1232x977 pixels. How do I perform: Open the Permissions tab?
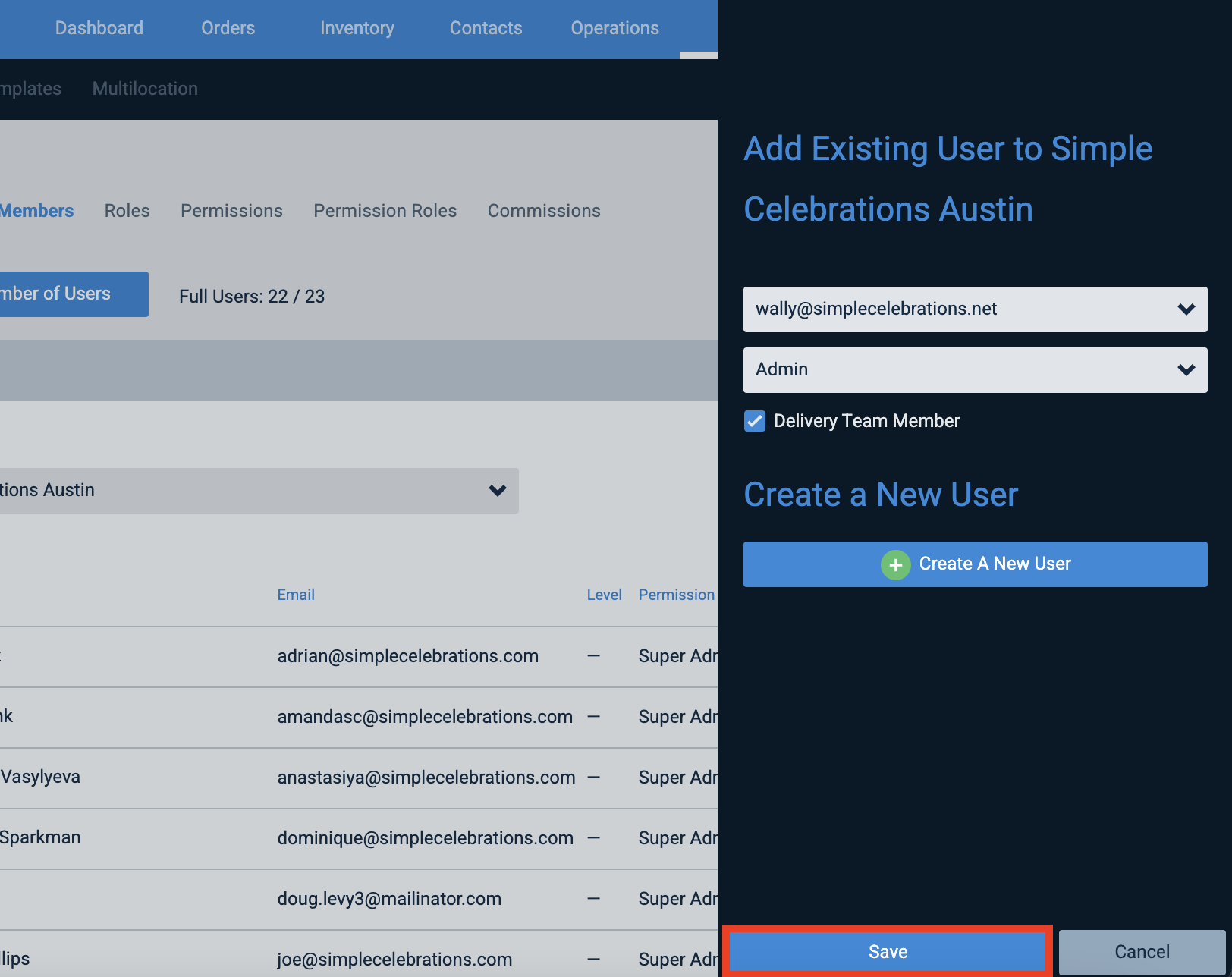click(231, 211)
